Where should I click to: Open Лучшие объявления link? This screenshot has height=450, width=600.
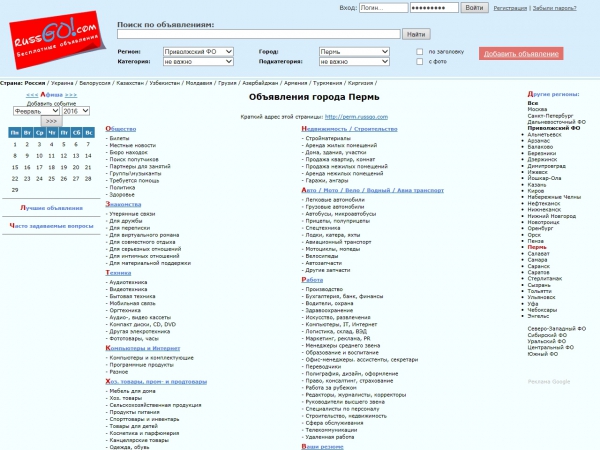52,208
